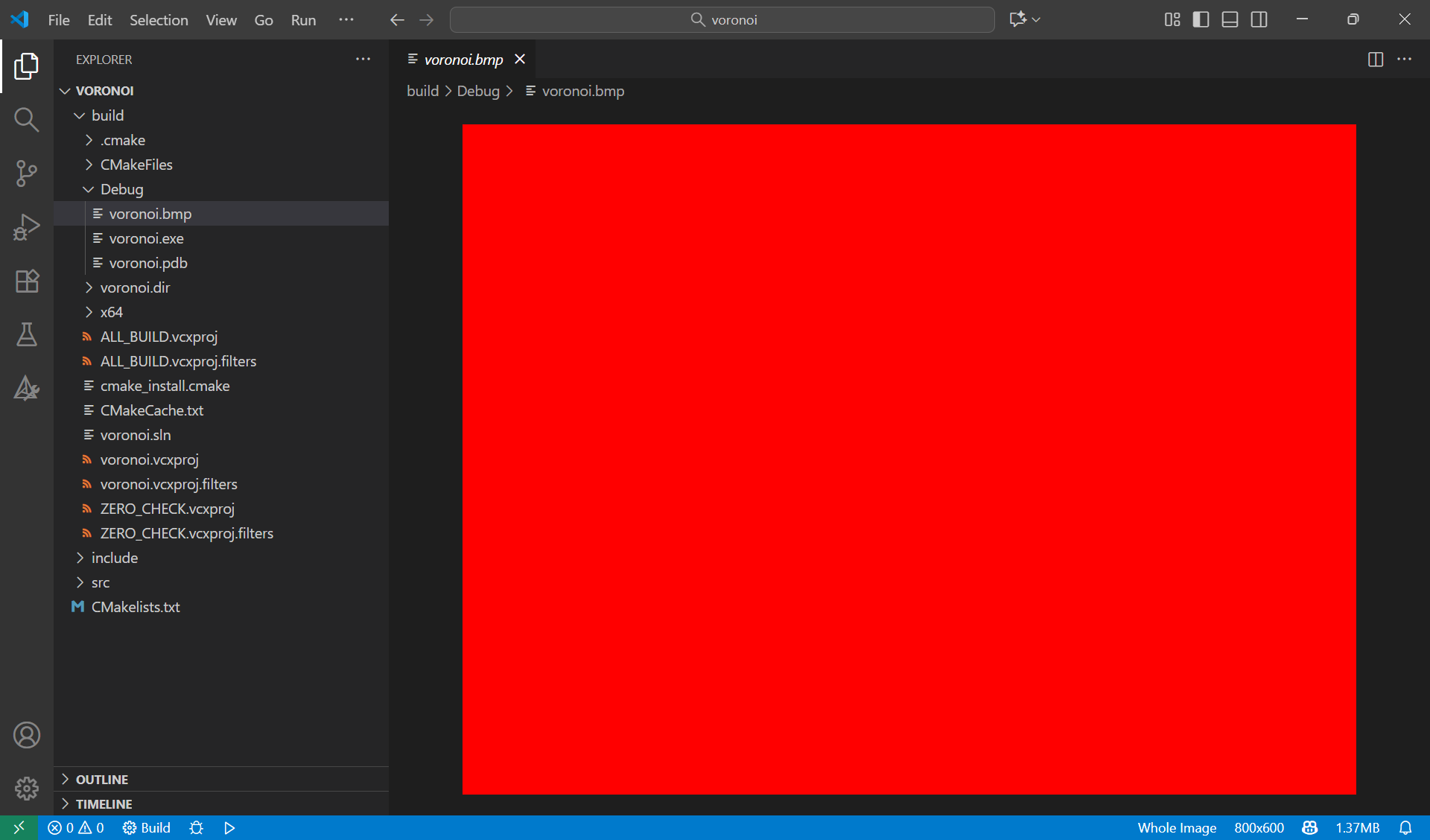Screen dimensions: 1430x840
Task: Toggle the secondary side bar visibility
Action: (1259, 20)
